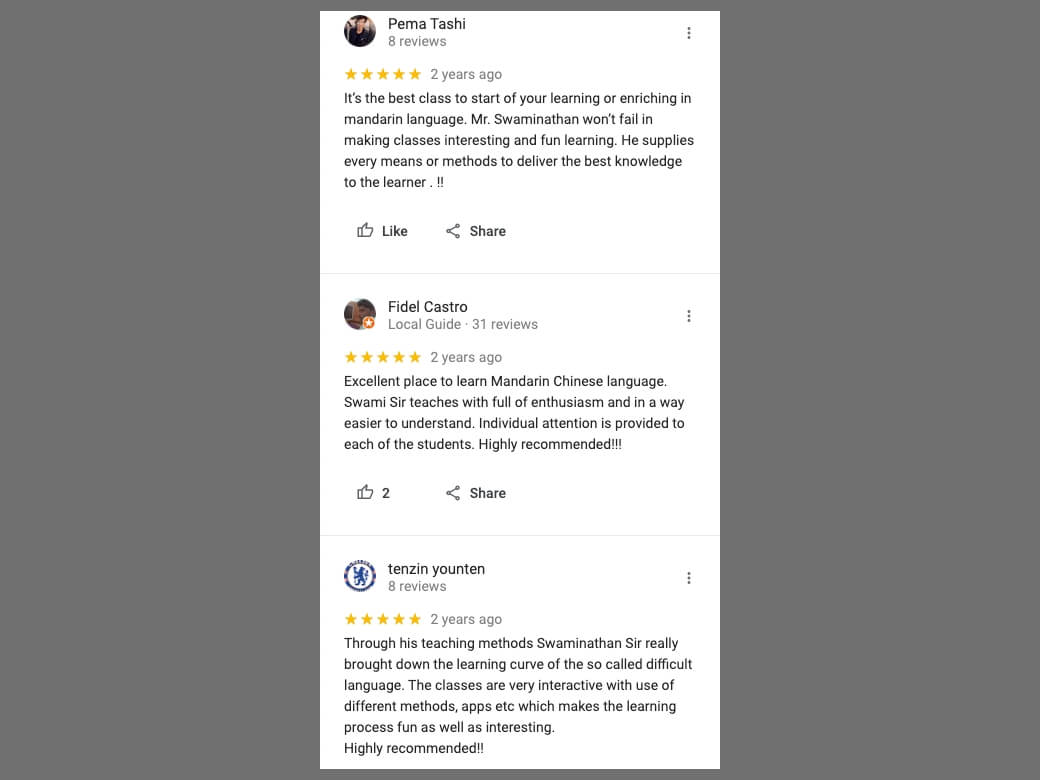This screenshot has height=780, width=1040.
Task: Open Pema Tashi's reviewer profile name
Action: 426,24
